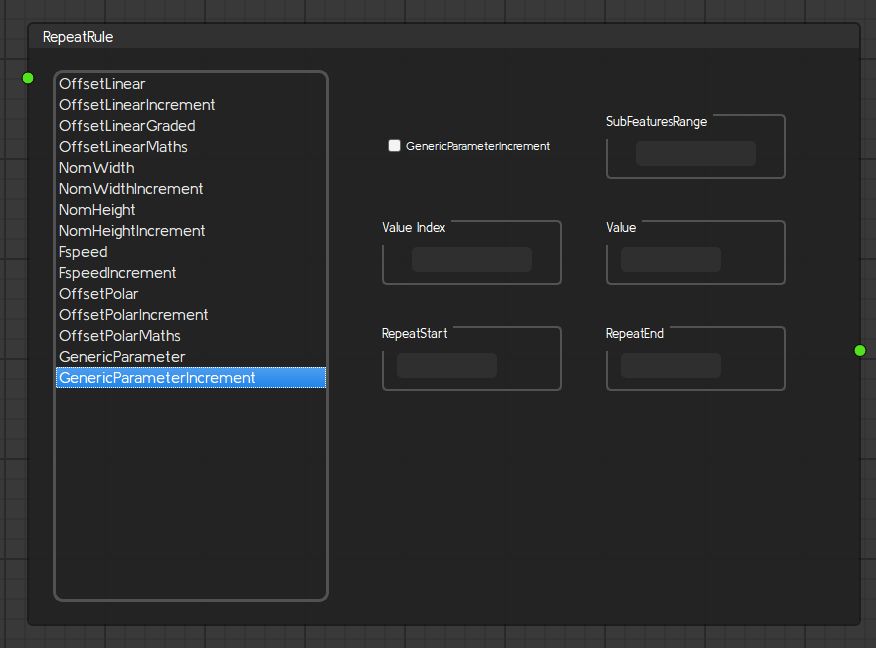The height and width of the screenshot is (648, 876).
Task: Select OffsetLinear in the rule list
Action: [191, 84]
